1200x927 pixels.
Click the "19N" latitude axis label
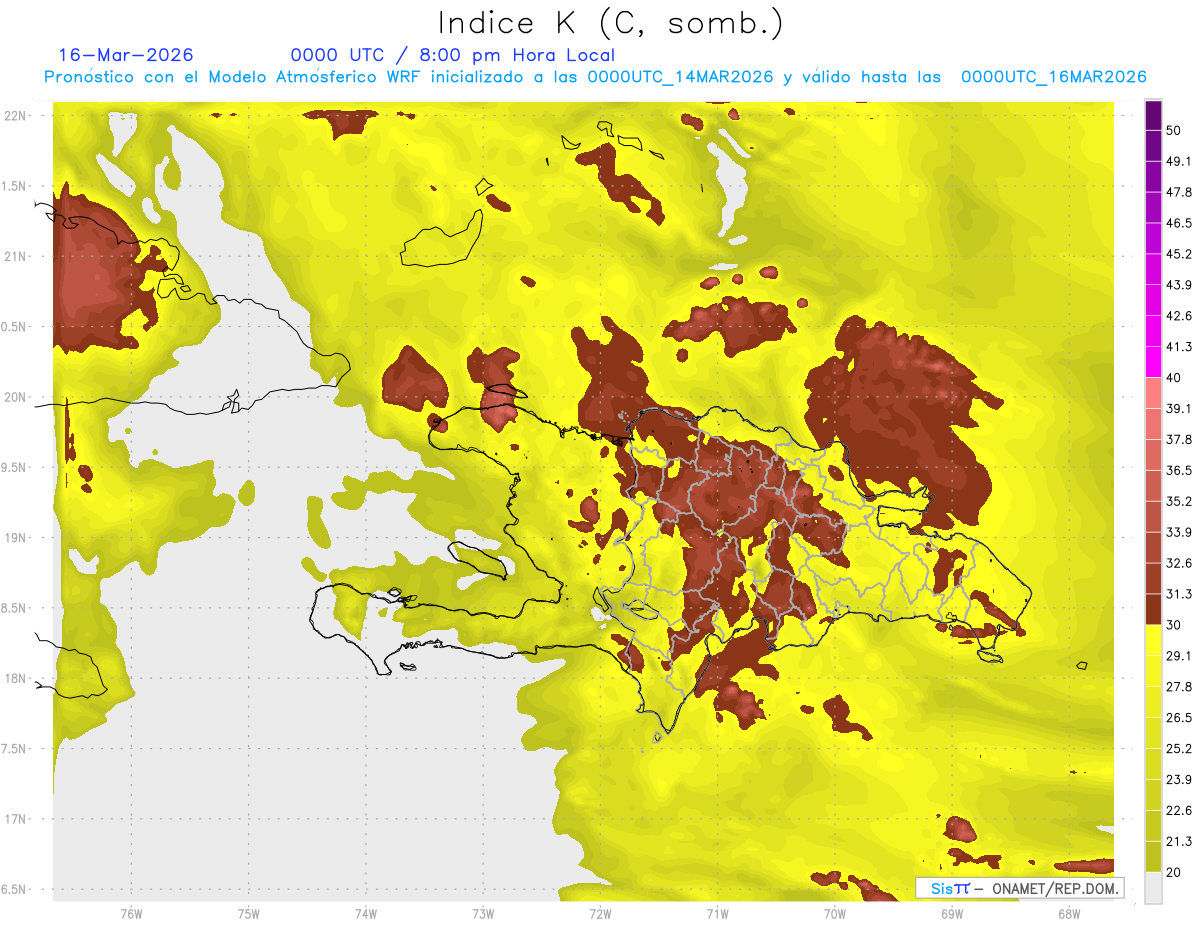[14, 538]
